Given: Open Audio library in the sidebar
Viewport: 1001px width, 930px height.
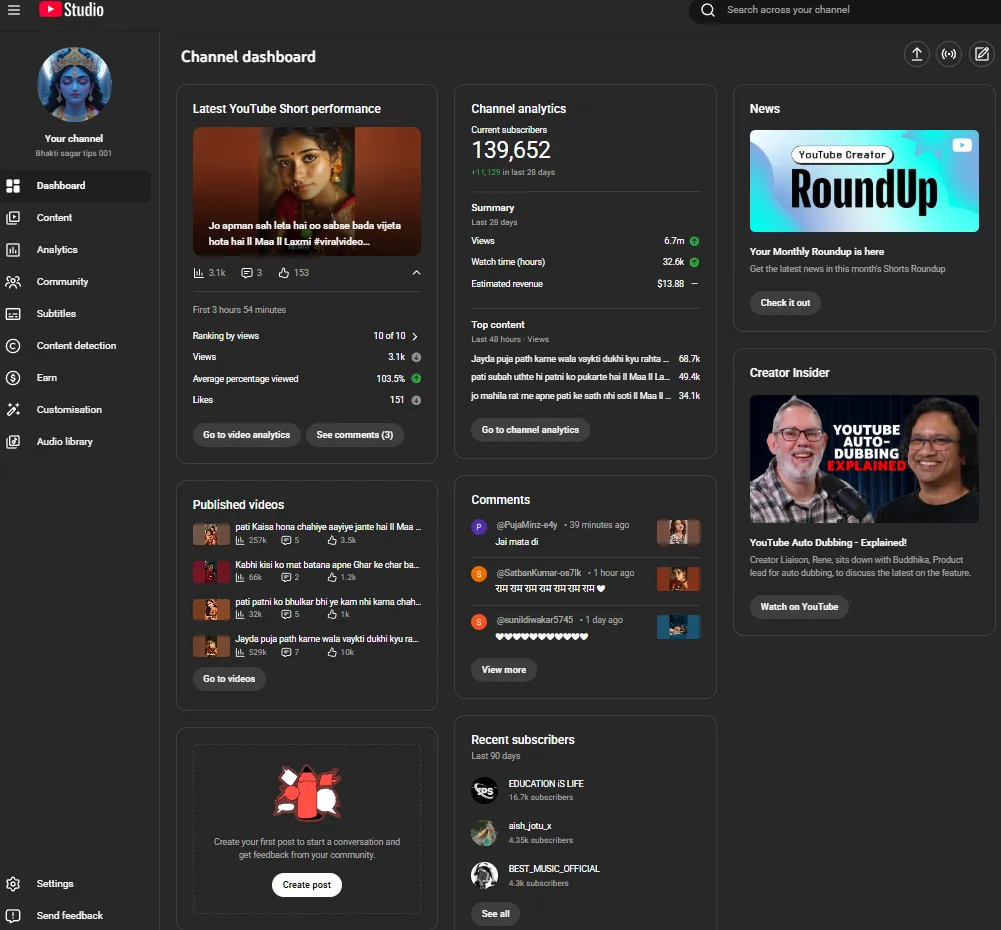Looking at the screenshot, I should pos(75,441).
